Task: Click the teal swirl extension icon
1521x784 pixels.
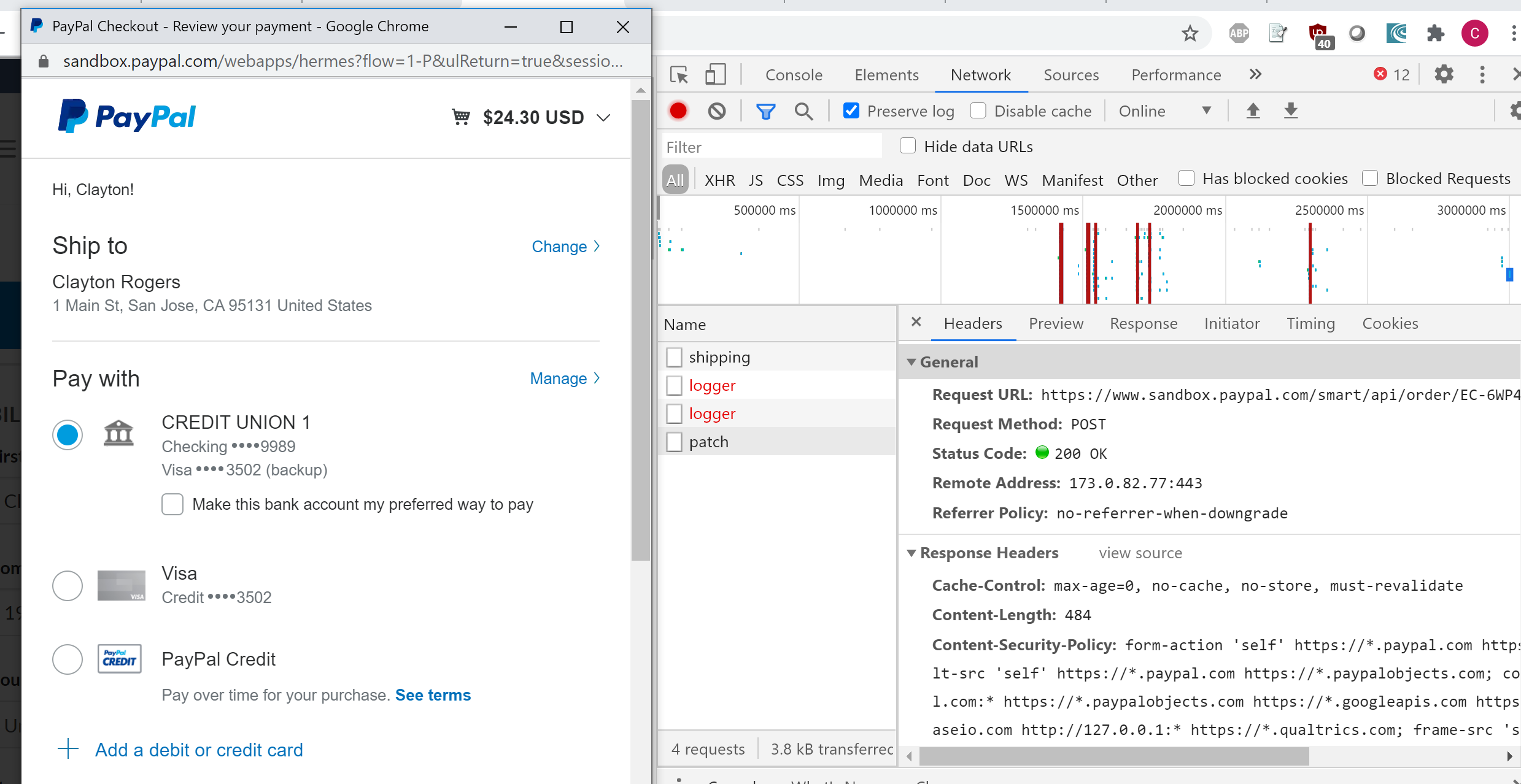Action: 1396,33
